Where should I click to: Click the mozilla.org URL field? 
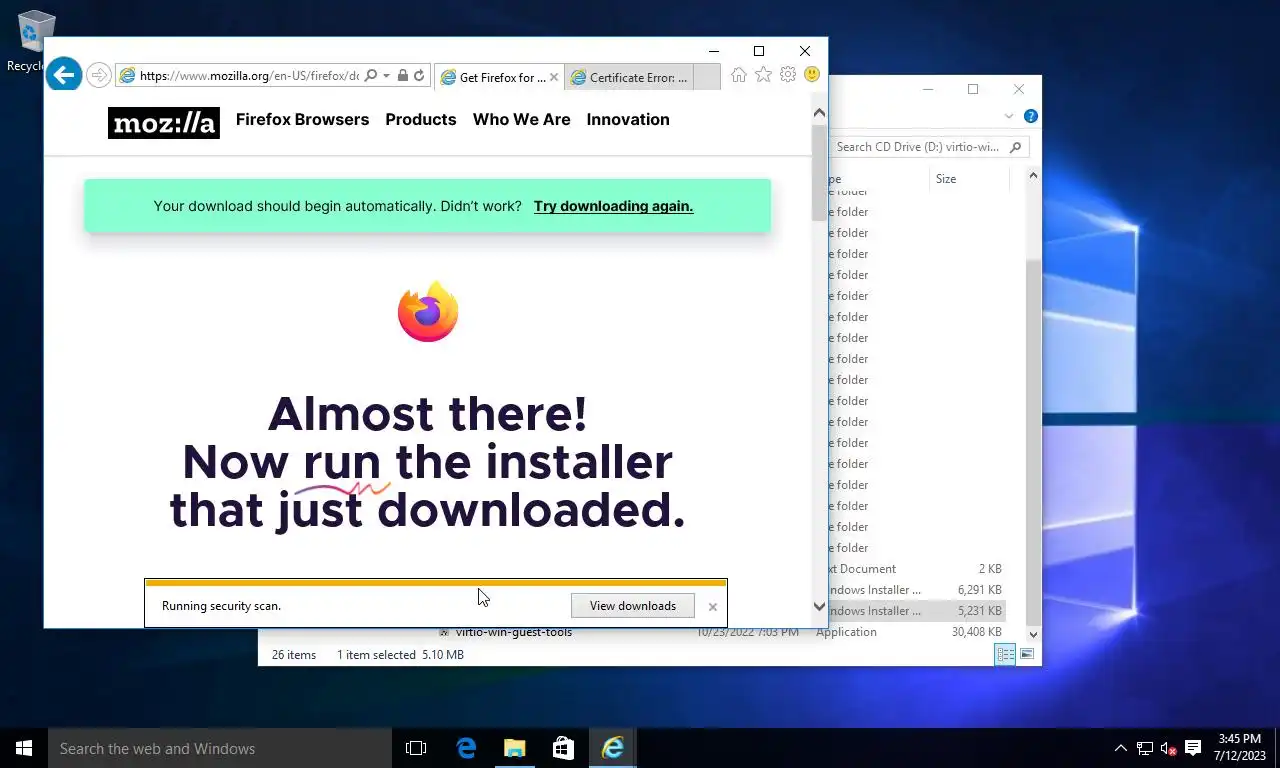(x=249, y=76)
